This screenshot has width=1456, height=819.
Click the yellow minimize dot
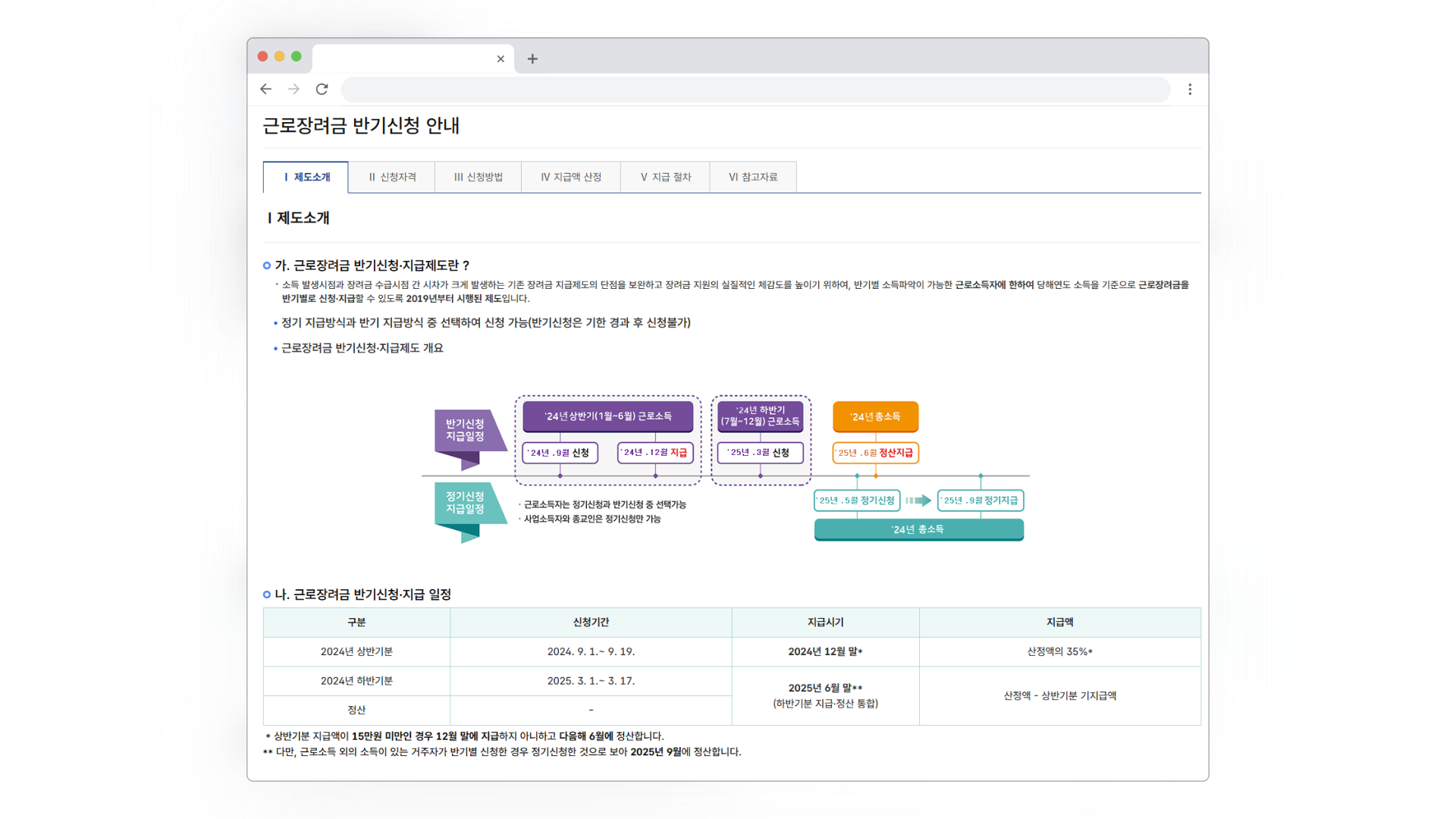(279, 56)
